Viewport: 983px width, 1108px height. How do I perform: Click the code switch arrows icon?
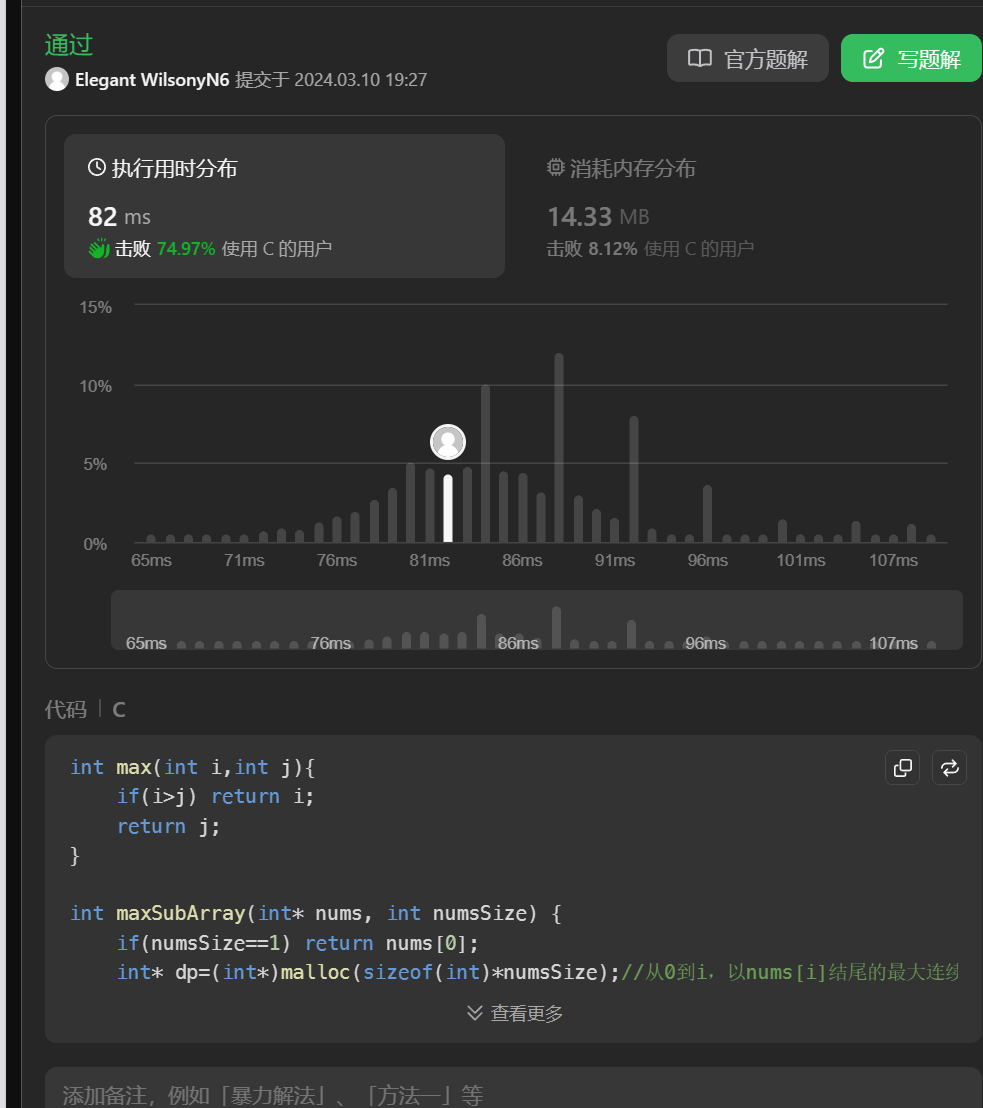[x=949, y=768]
